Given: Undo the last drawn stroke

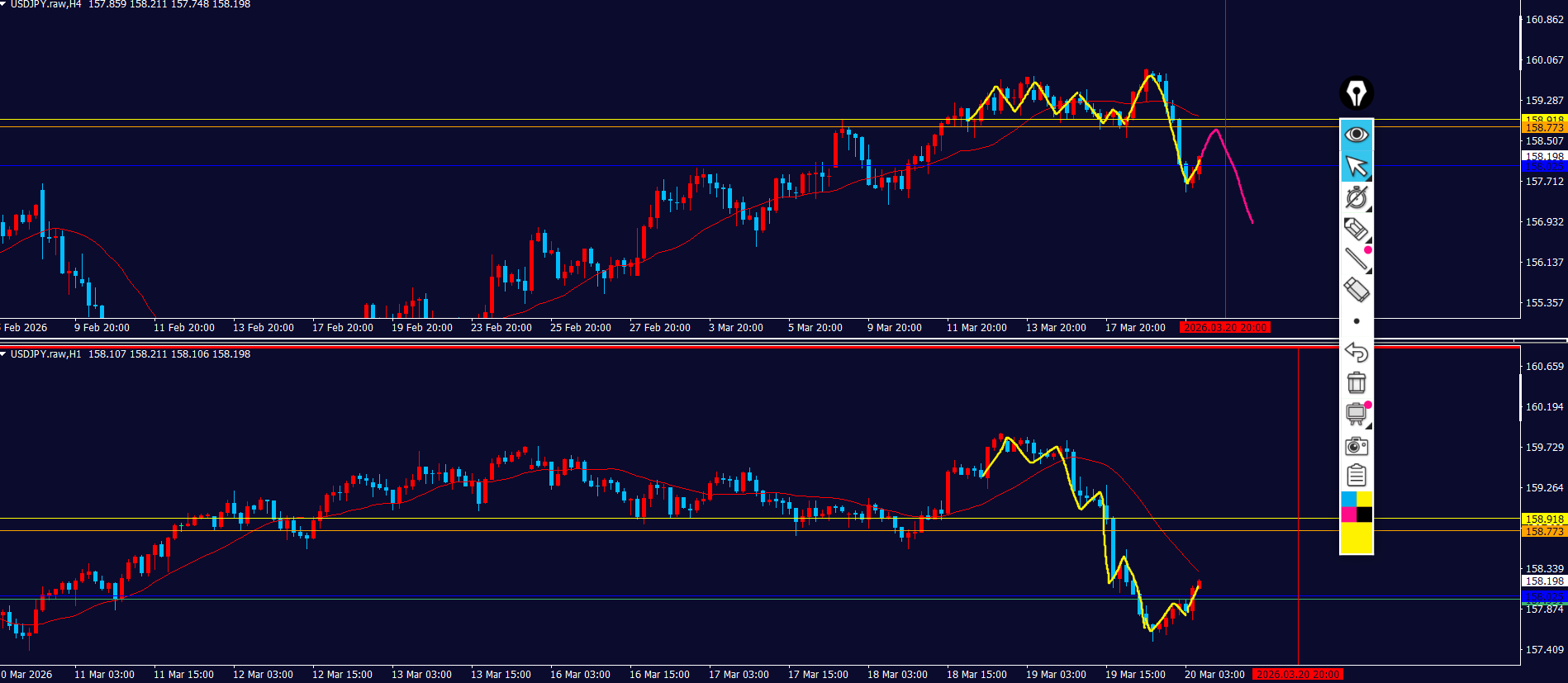Looking at the screenshot, I should click(1356, 352).
